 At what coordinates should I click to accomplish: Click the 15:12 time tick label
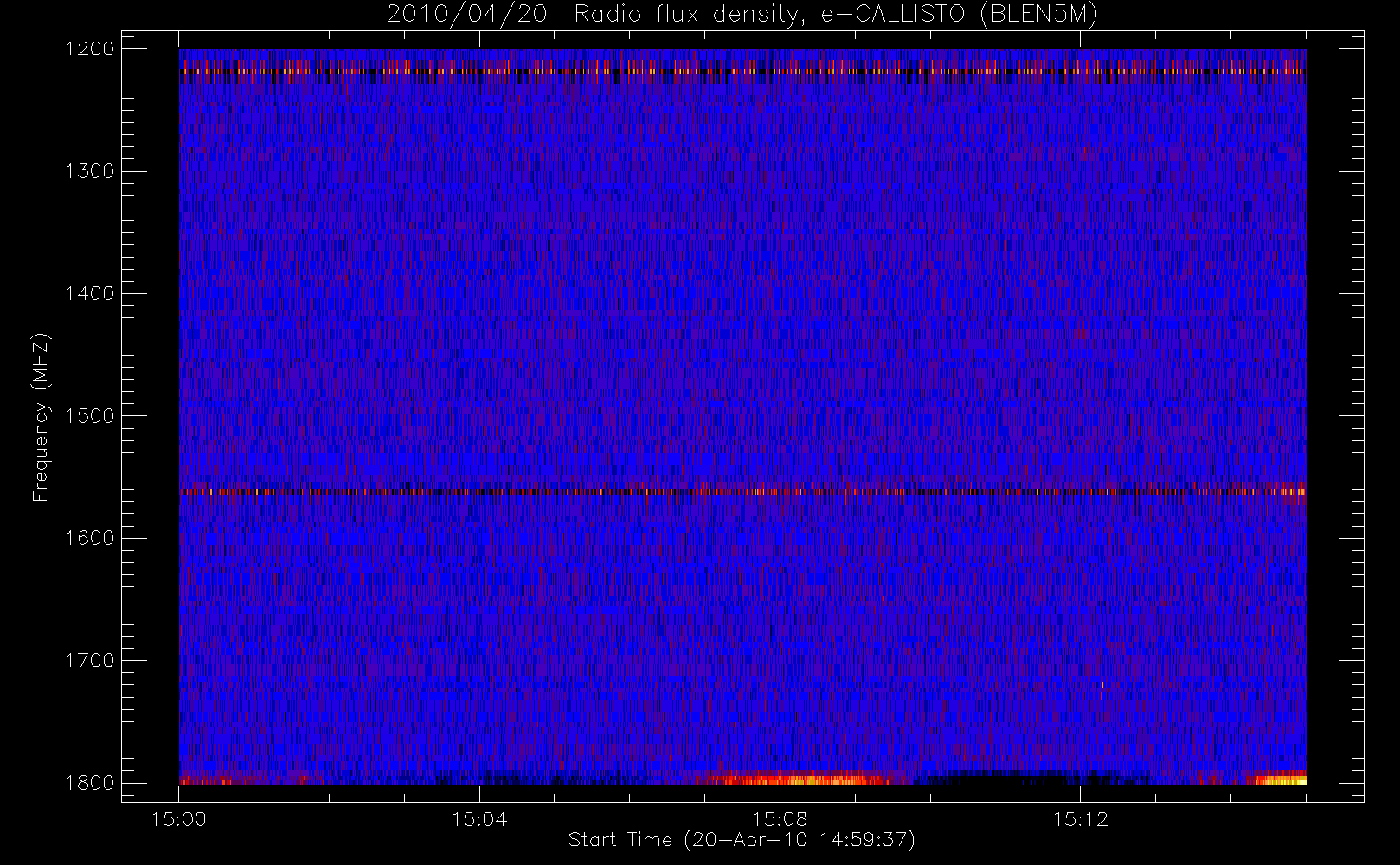(x=1080, y=819)
